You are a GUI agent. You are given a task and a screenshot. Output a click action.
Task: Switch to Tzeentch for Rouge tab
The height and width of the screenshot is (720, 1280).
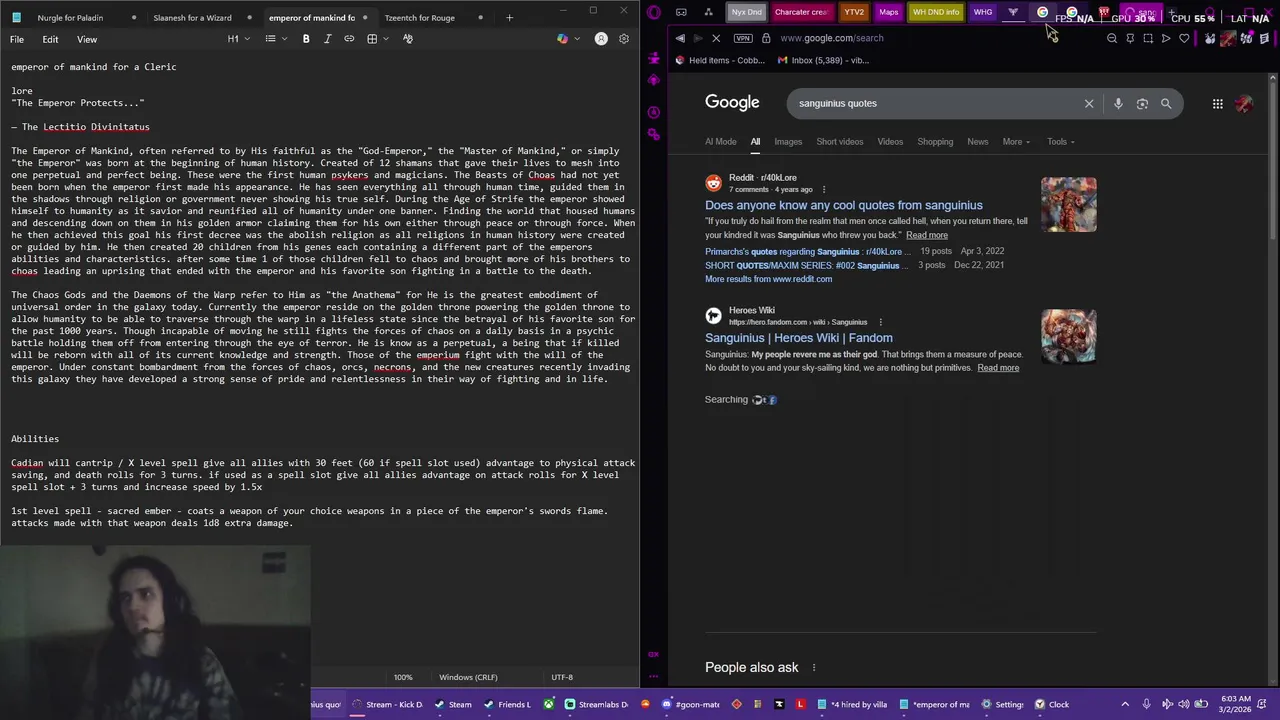pos(419,18)
